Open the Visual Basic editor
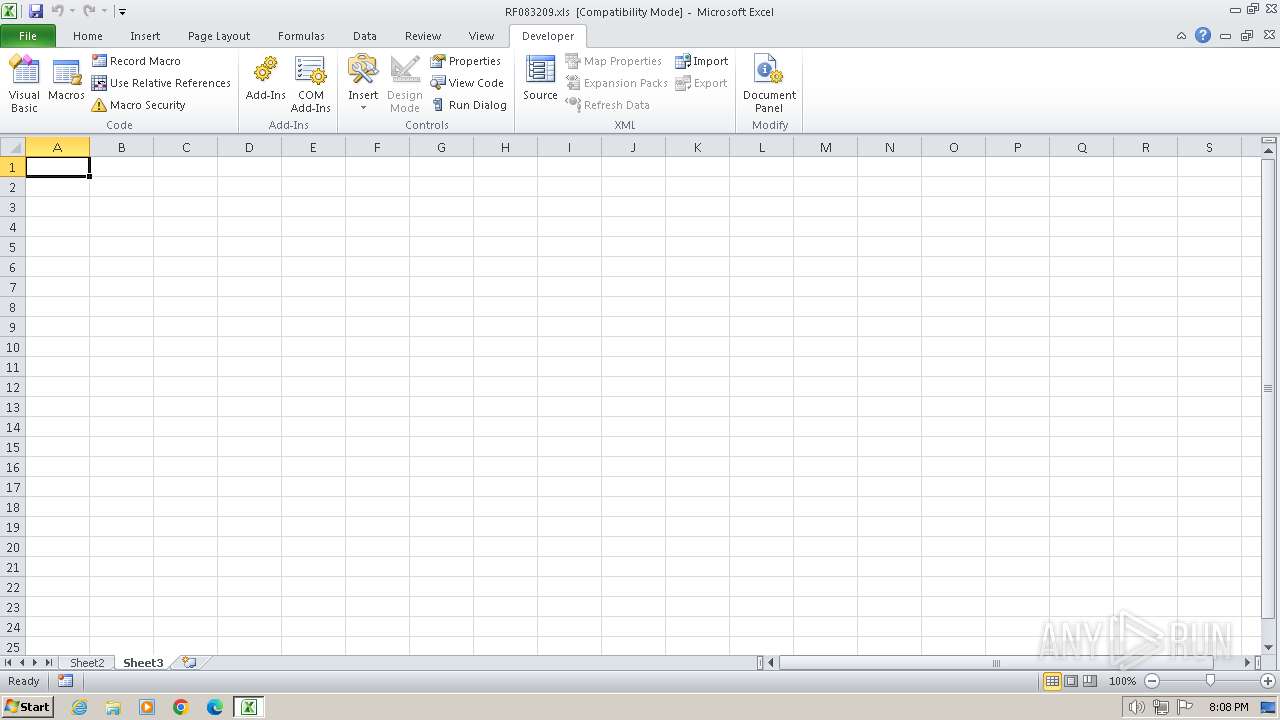Screen dimensions: 1280x720 point(24,83)
